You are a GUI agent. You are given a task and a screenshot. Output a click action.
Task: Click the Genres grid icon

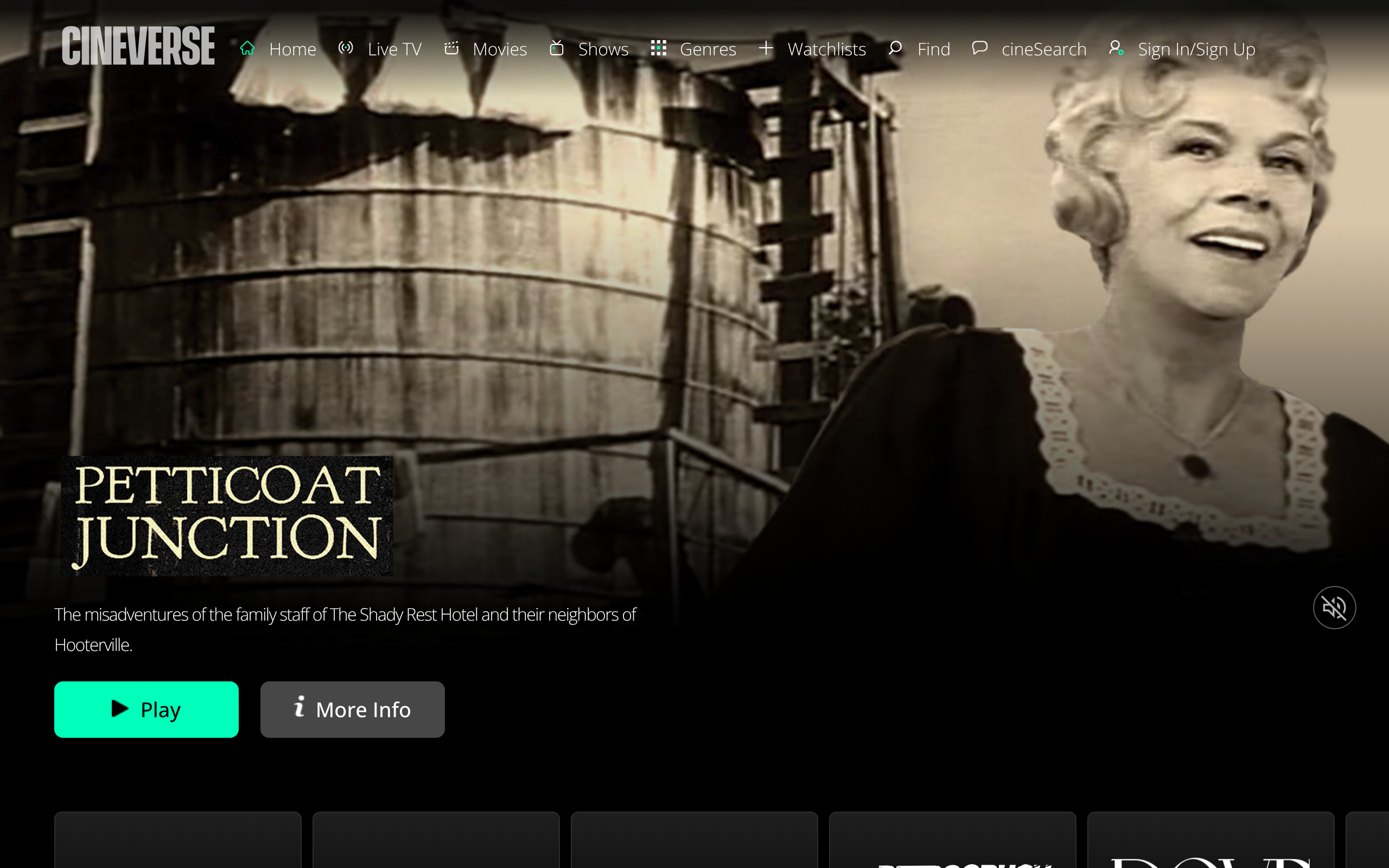[x=658, y=48]
